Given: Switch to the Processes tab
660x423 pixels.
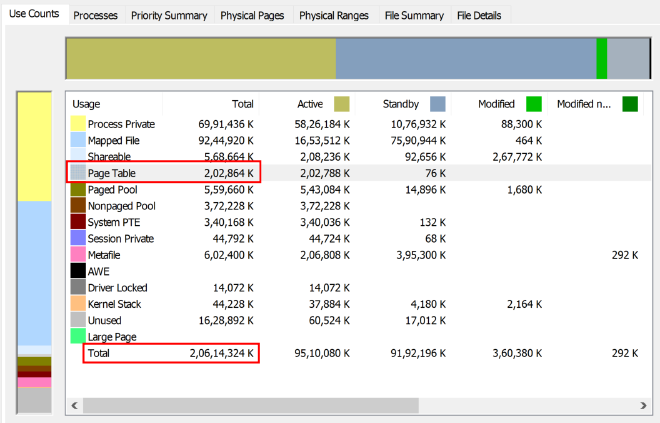Looking at the screenshot, I should (95, 16).
